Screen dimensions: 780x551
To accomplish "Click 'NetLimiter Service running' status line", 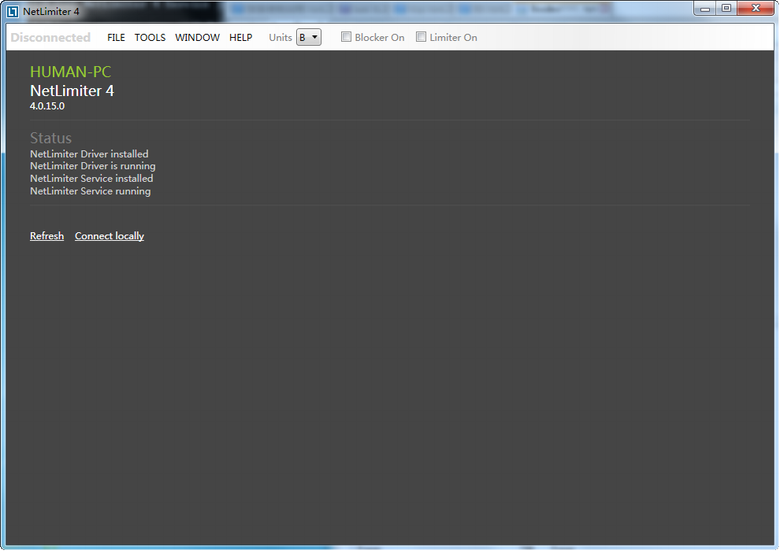I will point(90,191).
